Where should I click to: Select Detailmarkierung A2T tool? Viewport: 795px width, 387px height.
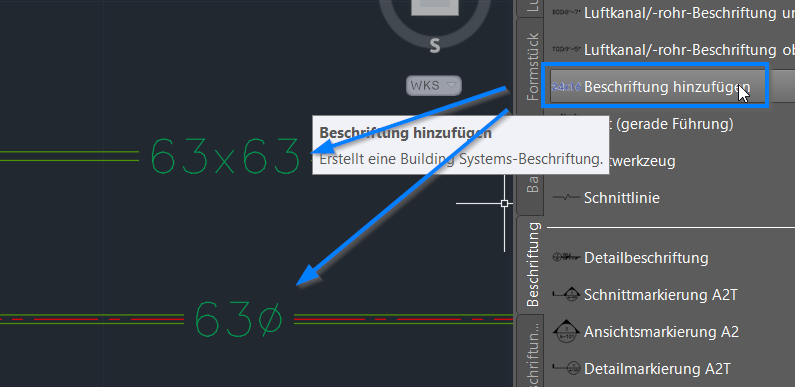click(657, 369)
